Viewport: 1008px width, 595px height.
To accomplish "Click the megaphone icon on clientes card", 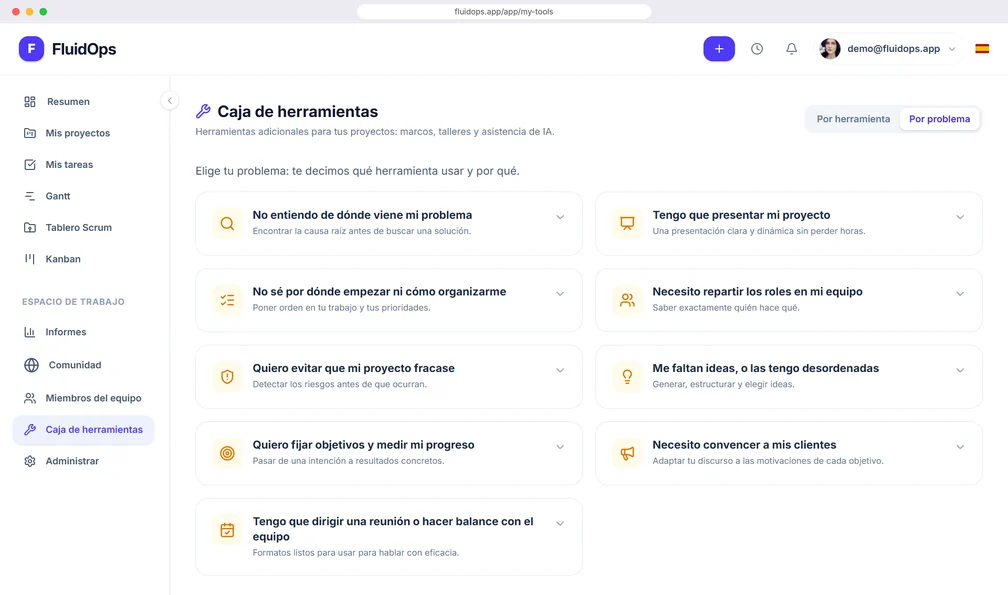I will tap(627, 453).
